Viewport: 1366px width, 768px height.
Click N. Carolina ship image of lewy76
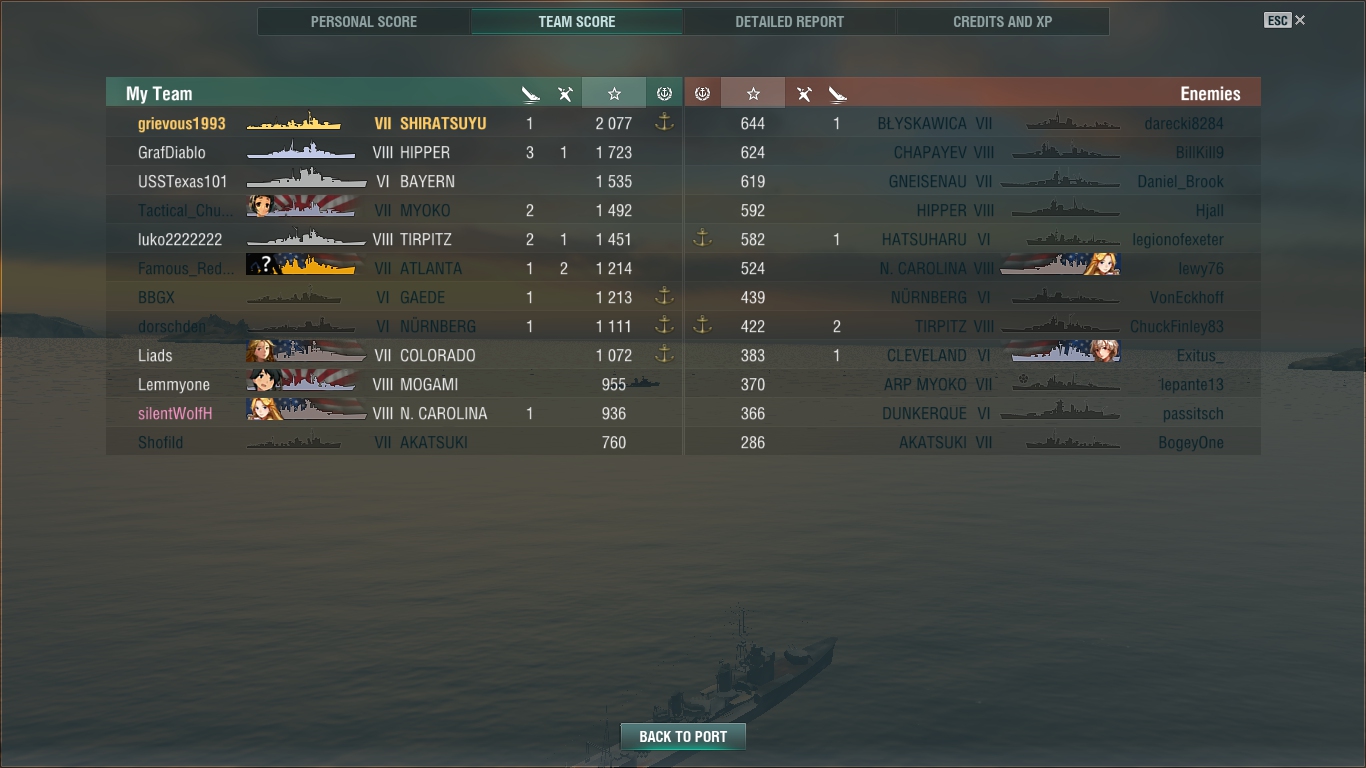tap(1060, 268)
